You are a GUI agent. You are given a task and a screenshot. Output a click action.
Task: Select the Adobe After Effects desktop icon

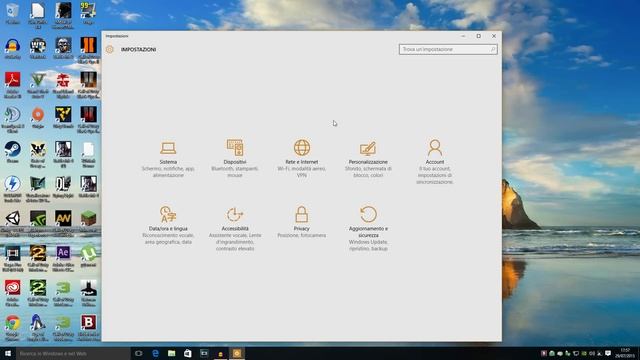63,258
